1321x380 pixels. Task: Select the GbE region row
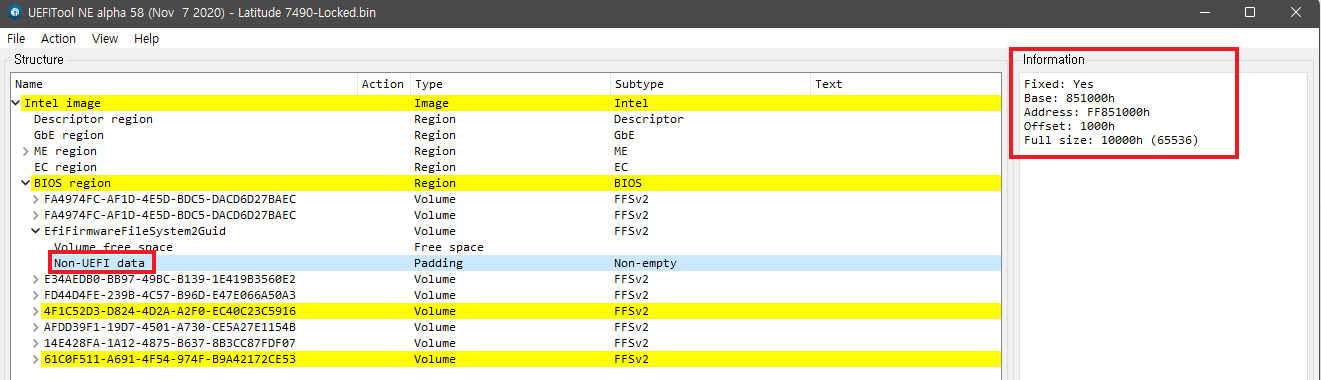click(x=505, y=135)
